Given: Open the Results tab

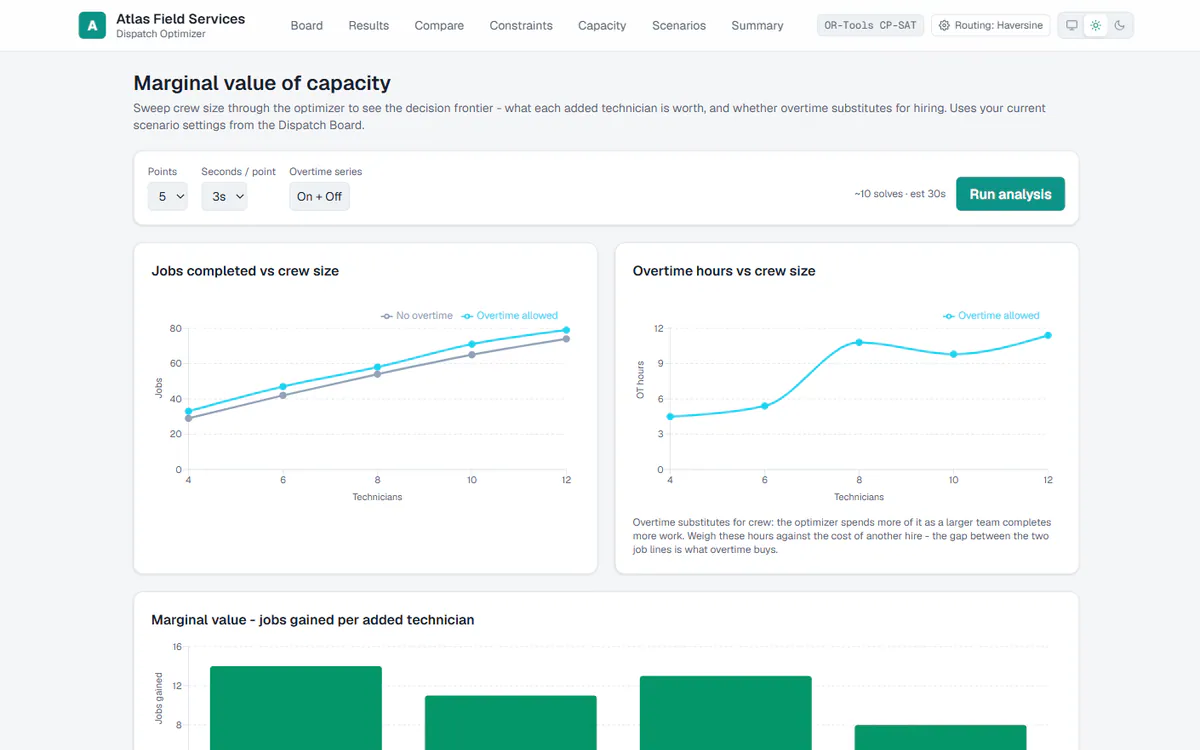Looking at the screenshot, I should pyautogui.click(x=369, y=25).
